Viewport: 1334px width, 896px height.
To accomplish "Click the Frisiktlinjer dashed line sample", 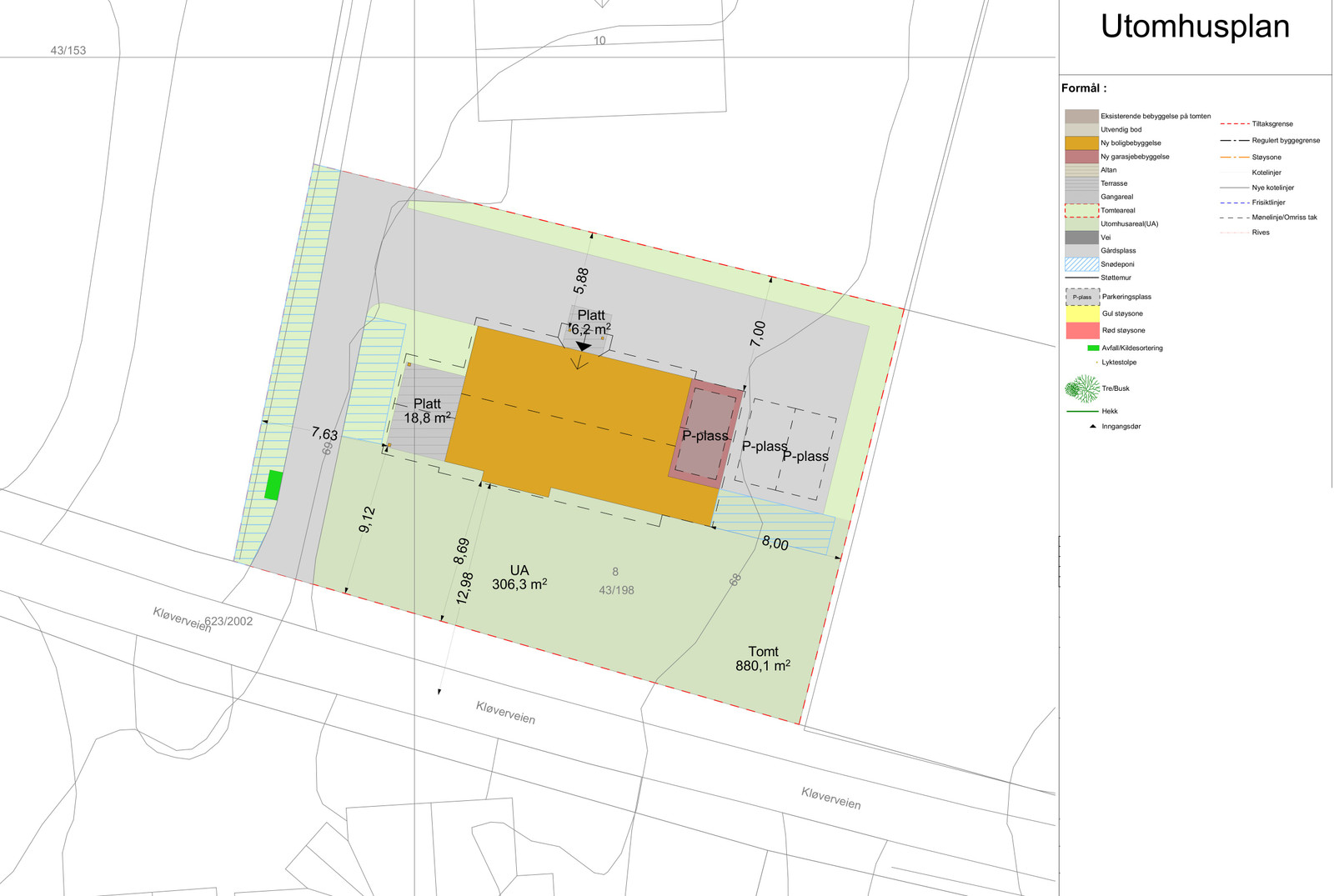I will (1234, 203).
